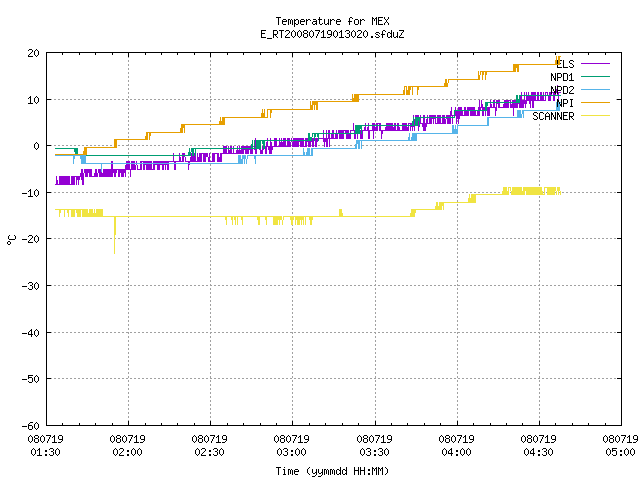Click the y-axis tick label -40
This screenshot has height=480, width=640.
[x=31, y=333]
